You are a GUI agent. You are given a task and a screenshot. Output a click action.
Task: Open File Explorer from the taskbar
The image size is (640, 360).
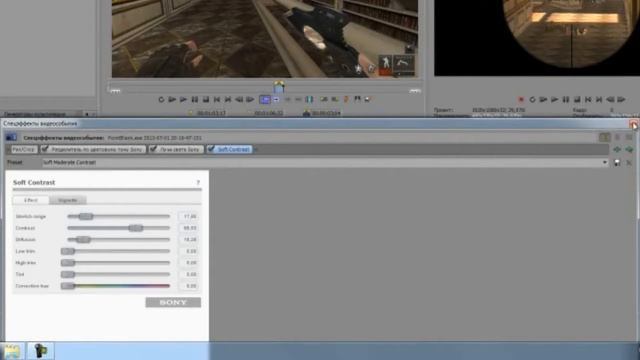click(12, 351)
